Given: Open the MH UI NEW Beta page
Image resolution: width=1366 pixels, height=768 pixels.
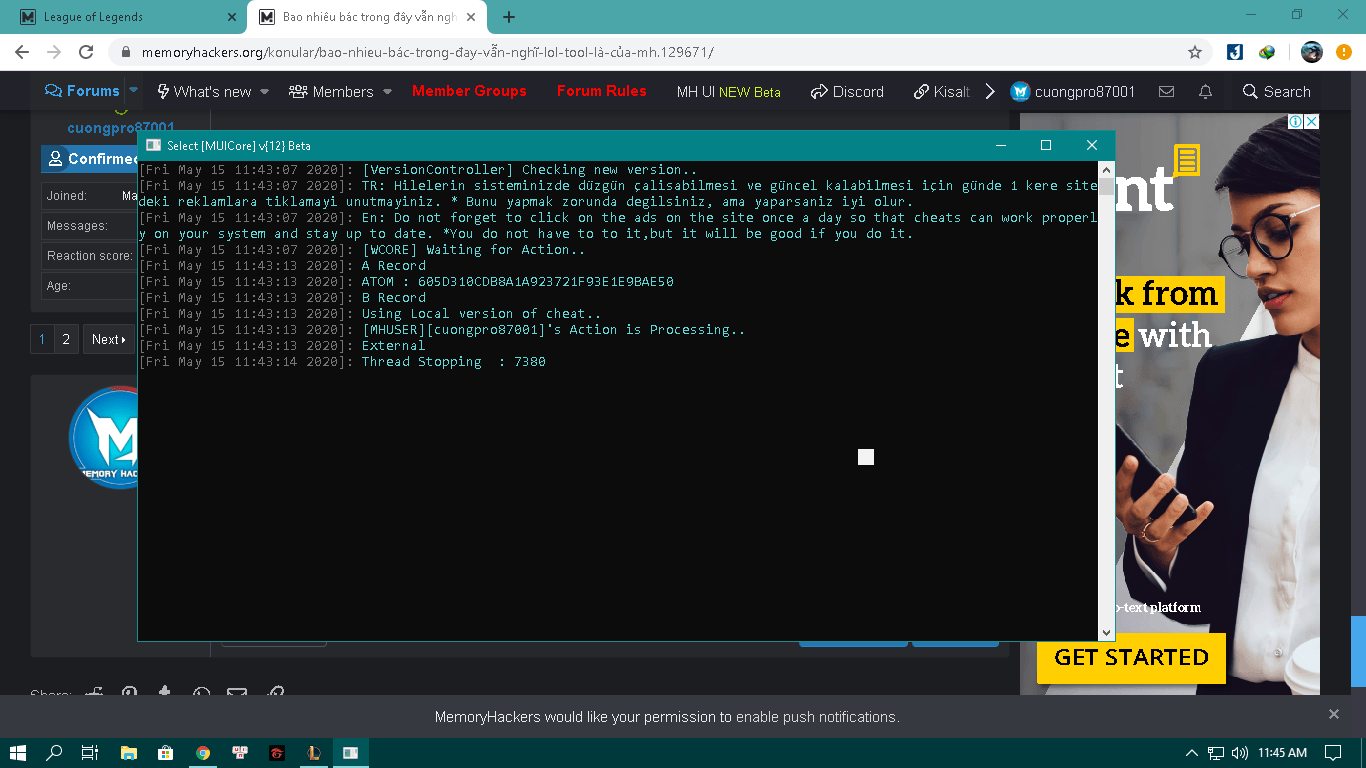Looking at the screenshot, I should [729, 92].
